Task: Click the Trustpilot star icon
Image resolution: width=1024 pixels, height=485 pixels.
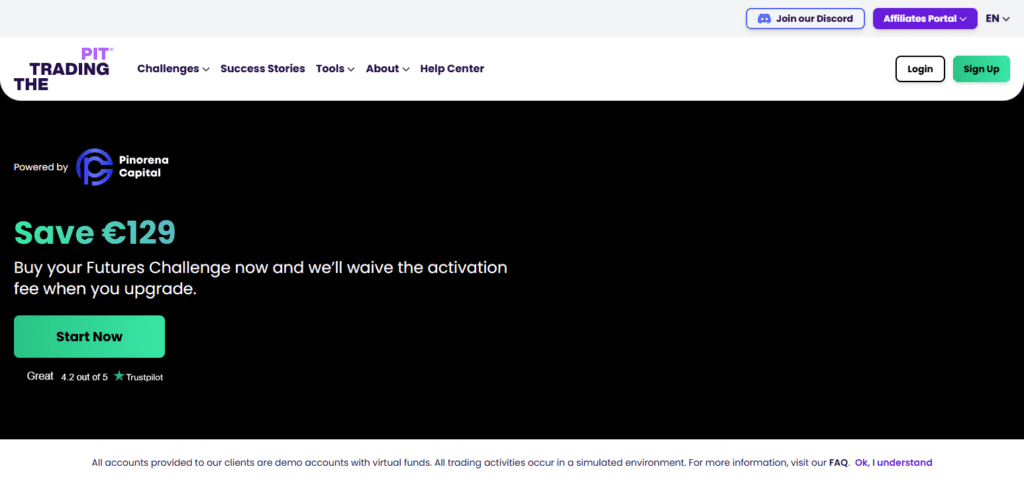Action: click(x=119, y=377)
